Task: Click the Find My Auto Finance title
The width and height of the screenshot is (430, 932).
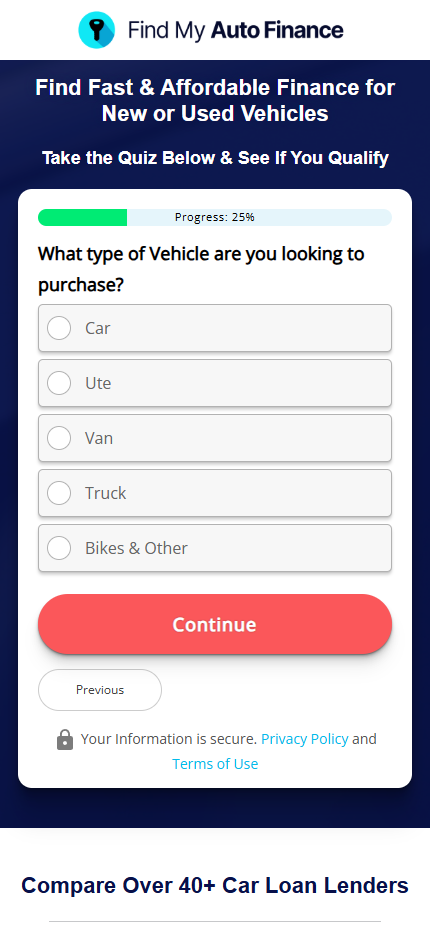Action: tap(236, 30)
